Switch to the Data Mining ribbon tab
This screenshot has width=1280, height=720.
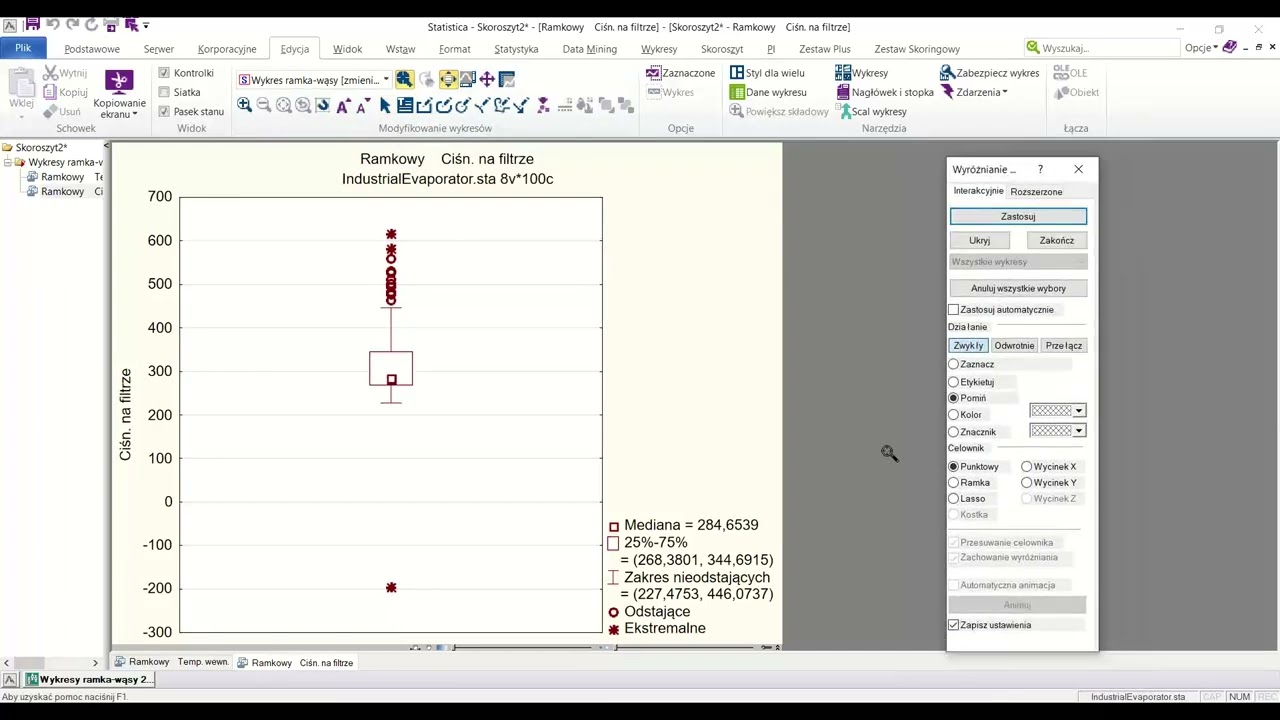(589, 48)
